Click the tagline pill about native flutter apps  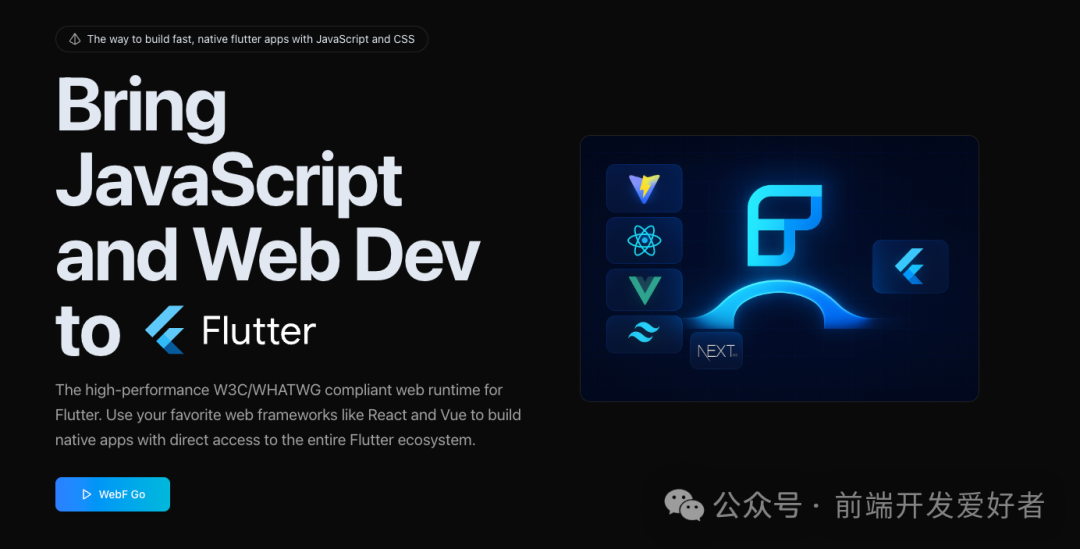(x=242, y=39)
